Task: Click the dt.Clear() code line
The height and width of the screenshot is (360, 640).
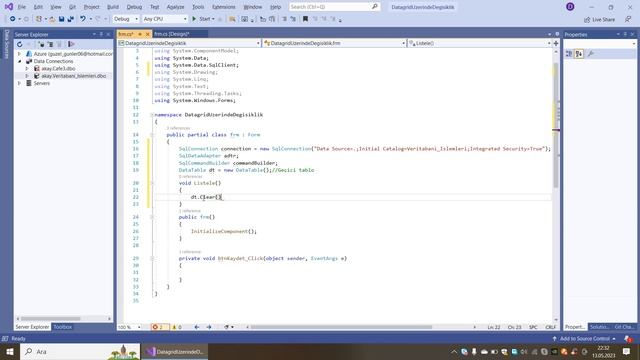Action: pyautogui.click(x=206, y=197)
